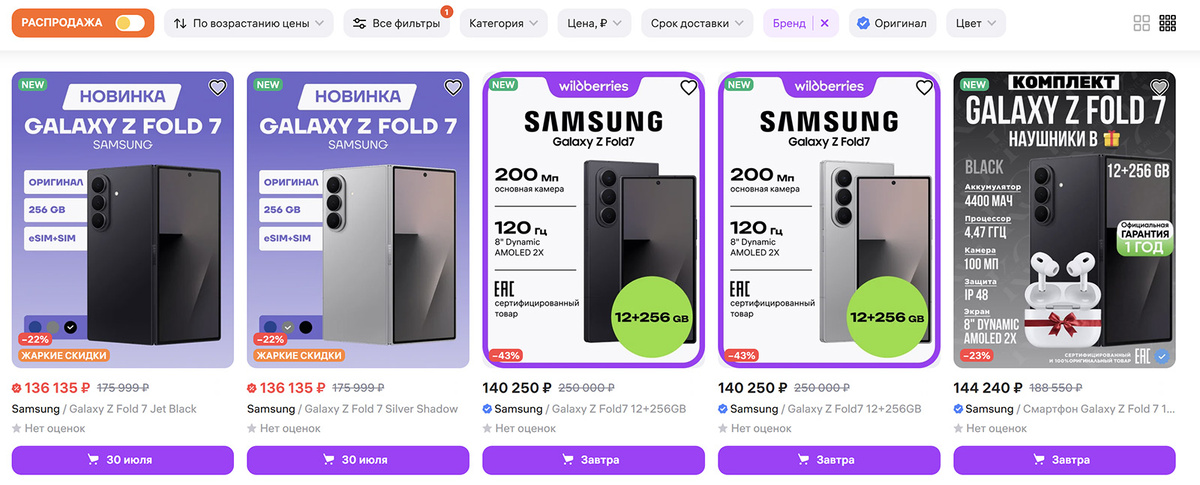Click Завтра cart button under bundle card
Screen dimensions: 1200x485
1064,460
